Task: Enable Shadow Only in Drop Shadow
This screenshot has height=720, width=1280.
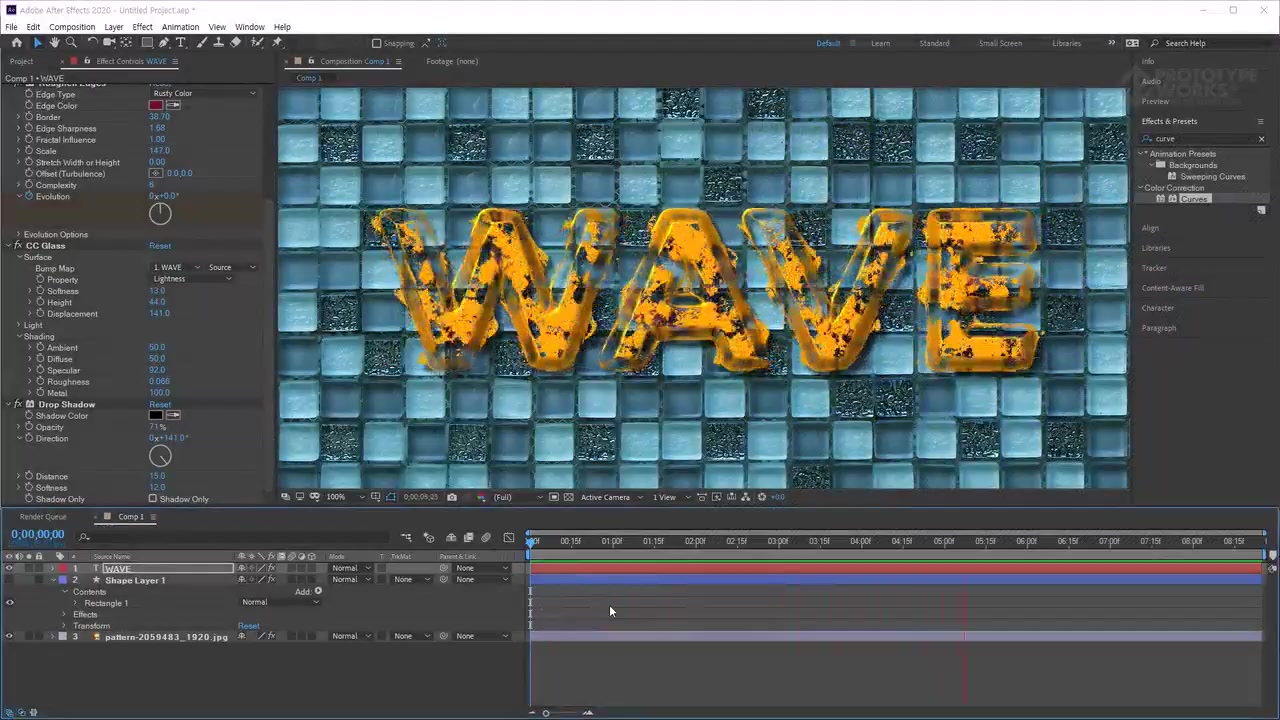Action: click(153, 499)
